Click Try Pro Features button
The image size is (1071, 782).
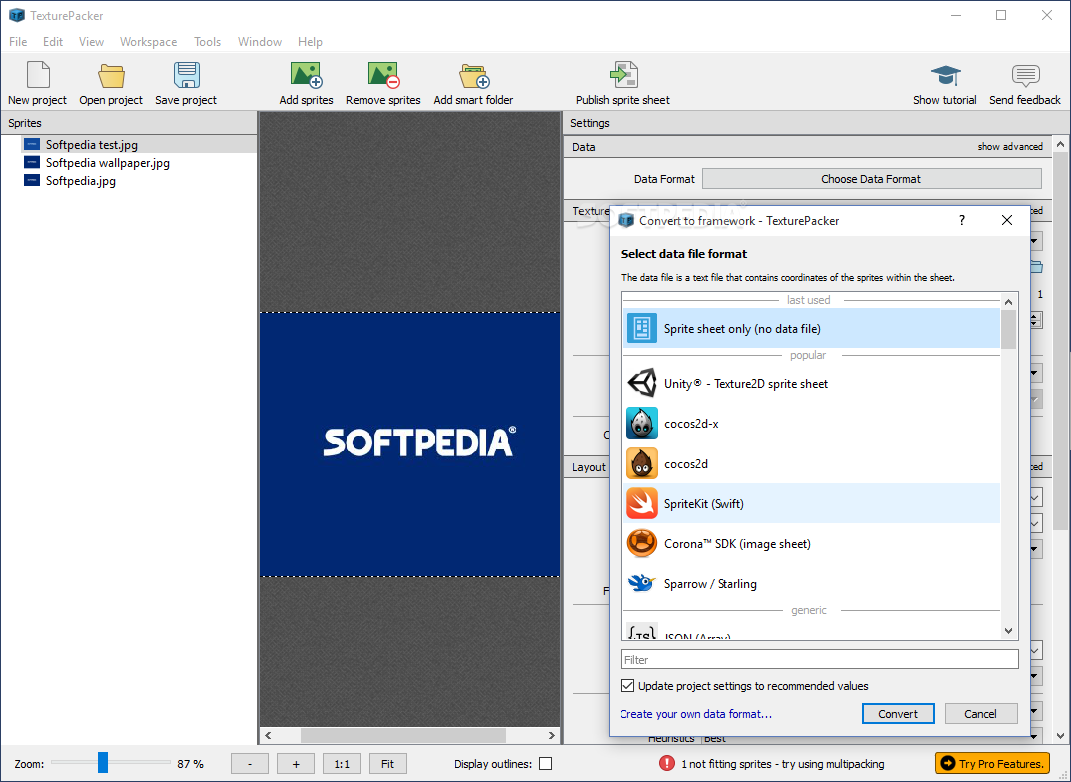click(x=992, y=764)
